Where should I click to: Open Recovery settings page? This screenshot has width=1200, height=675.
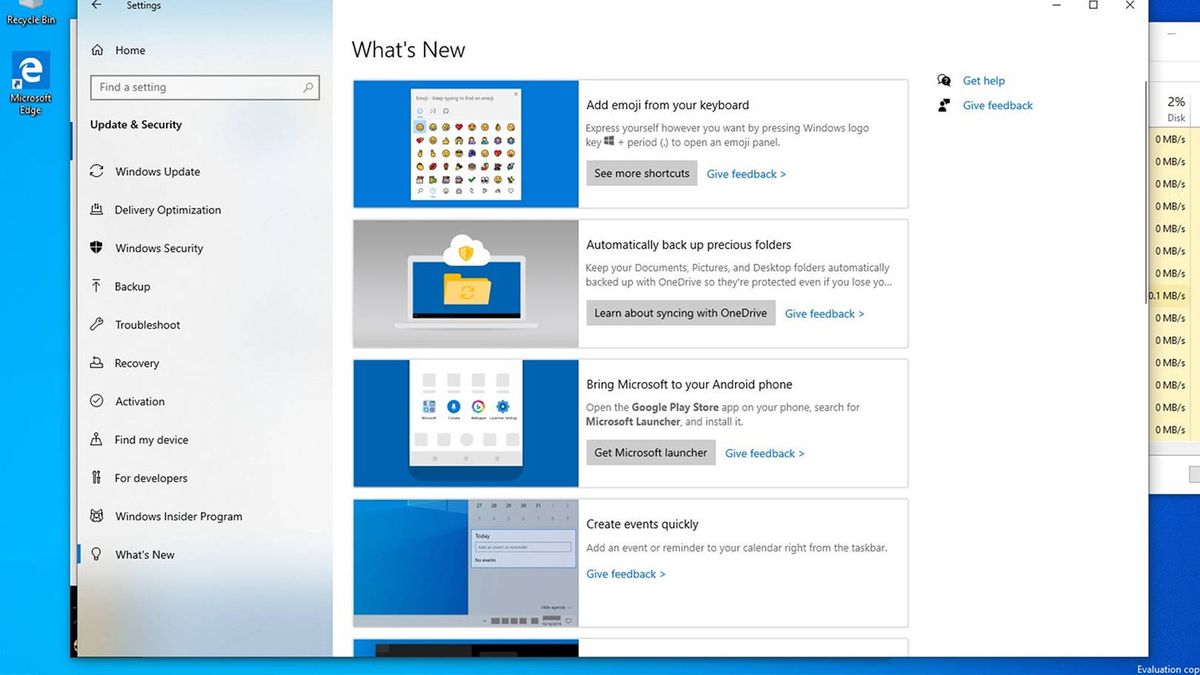click(137, 364)
